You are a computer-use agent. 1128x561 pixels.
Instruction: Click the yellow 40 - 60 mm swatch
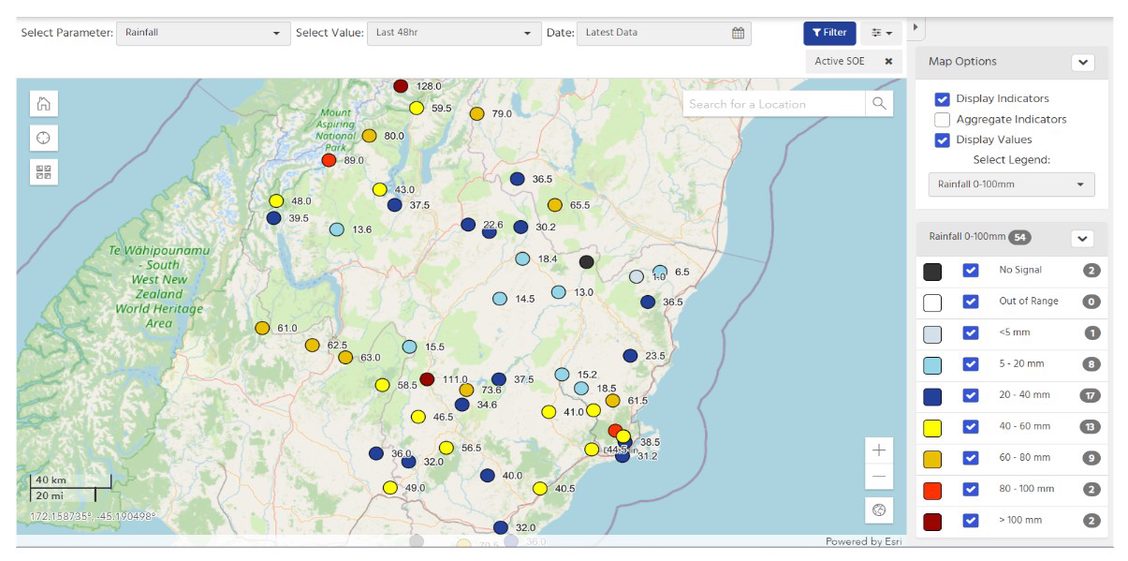932,427
